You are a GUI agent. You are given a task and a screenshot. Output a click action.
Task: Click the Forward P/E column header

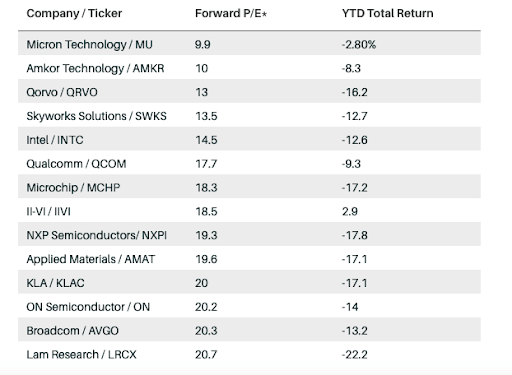(x=231, y=13)
